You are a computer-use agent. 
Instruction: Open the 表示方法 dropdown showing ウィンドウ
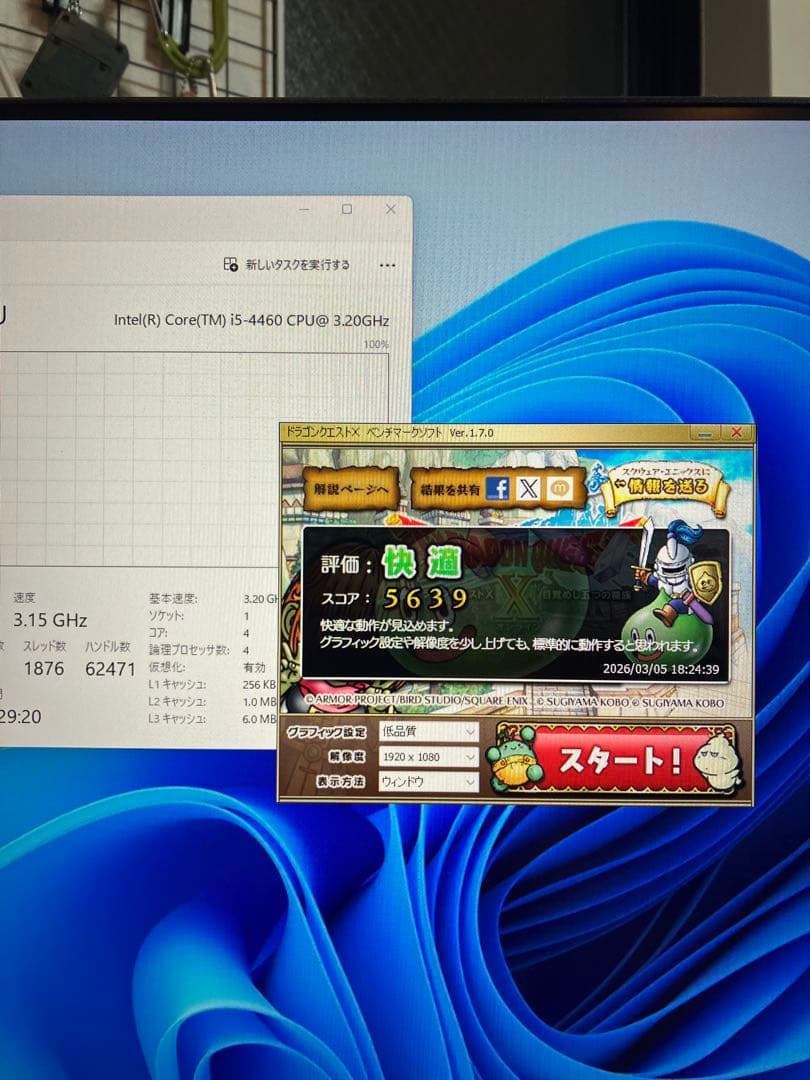click(428, 782)
